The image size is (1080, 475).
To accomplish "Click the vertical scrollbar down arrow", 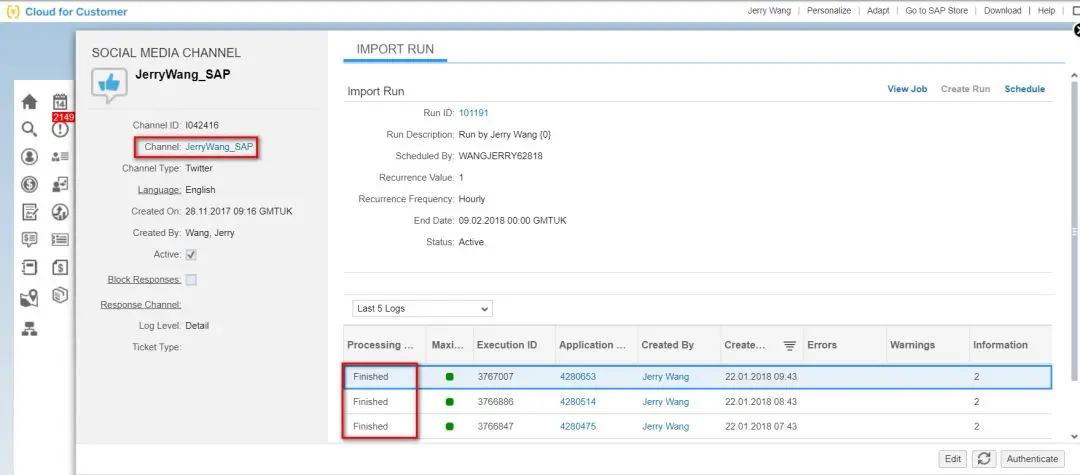I will coord(1073,436).
